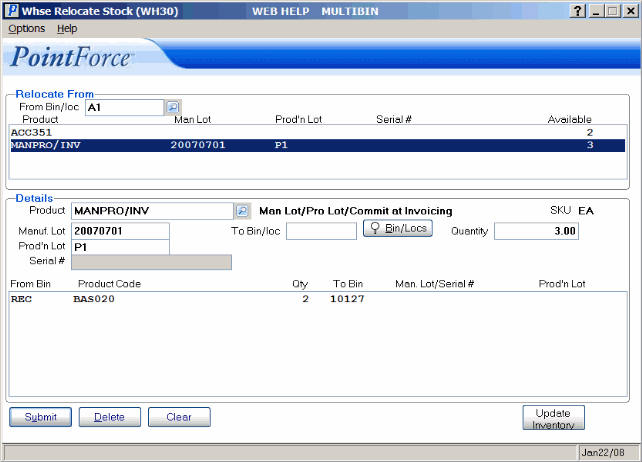
Task: Open the Bin/Locs lookup button
Action: pos(398,229)
